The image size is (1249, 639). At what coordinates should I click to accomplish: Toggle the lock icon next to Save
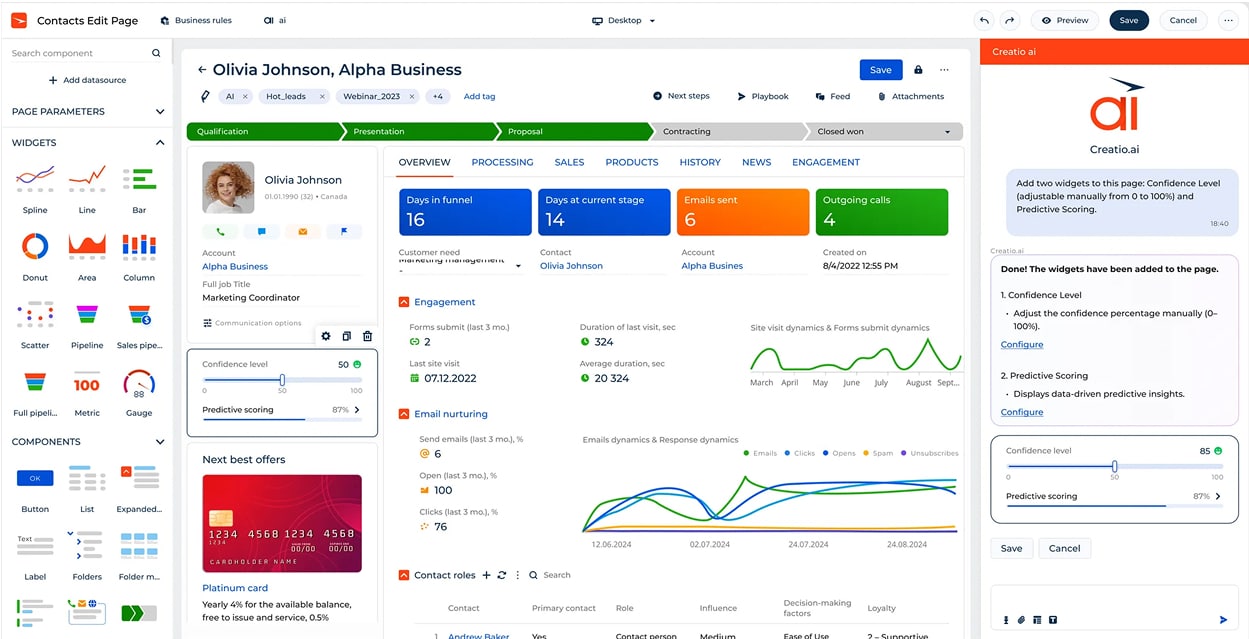click(917, 70)
